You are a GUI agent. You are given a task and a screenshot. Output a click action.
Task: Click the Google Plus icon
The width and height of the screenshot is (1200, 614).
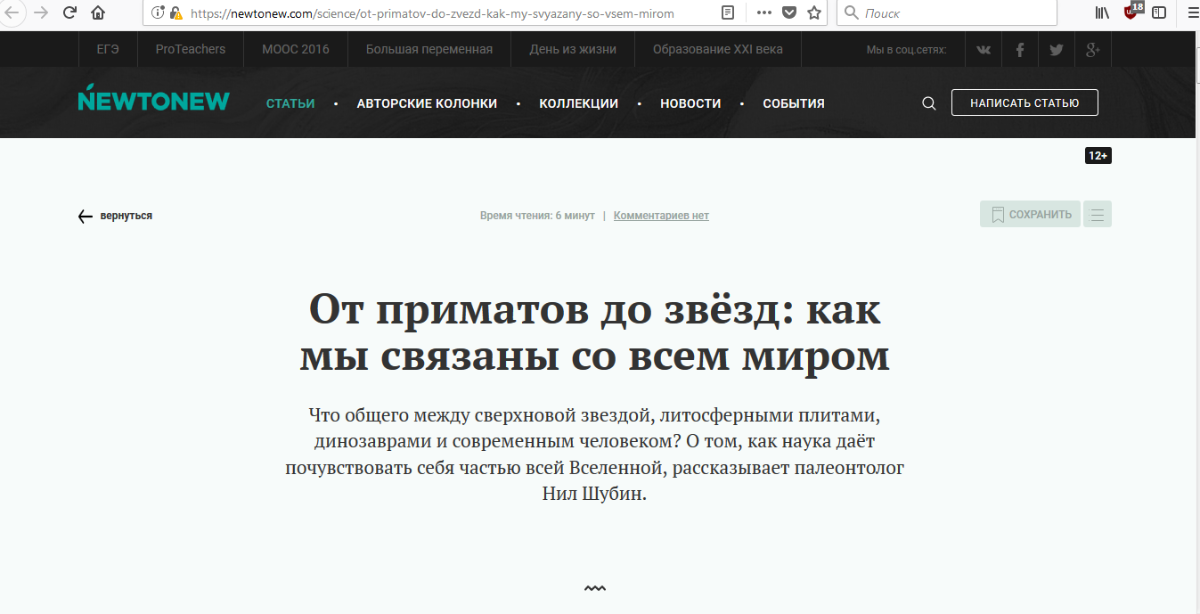[1093, 50]
